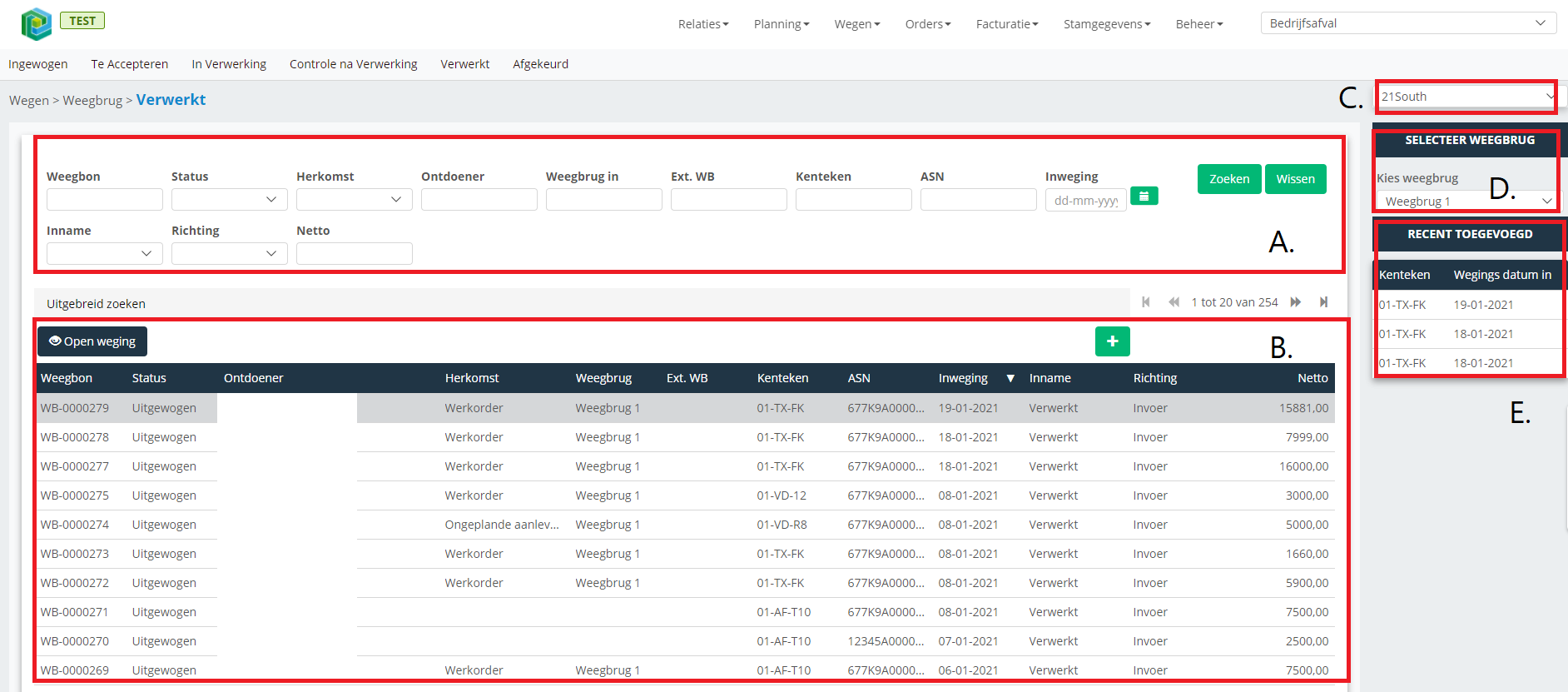Select row WB-0000270
This screenshot has width=1568, height=692.
pyautogui.click(x=686, y=641)
